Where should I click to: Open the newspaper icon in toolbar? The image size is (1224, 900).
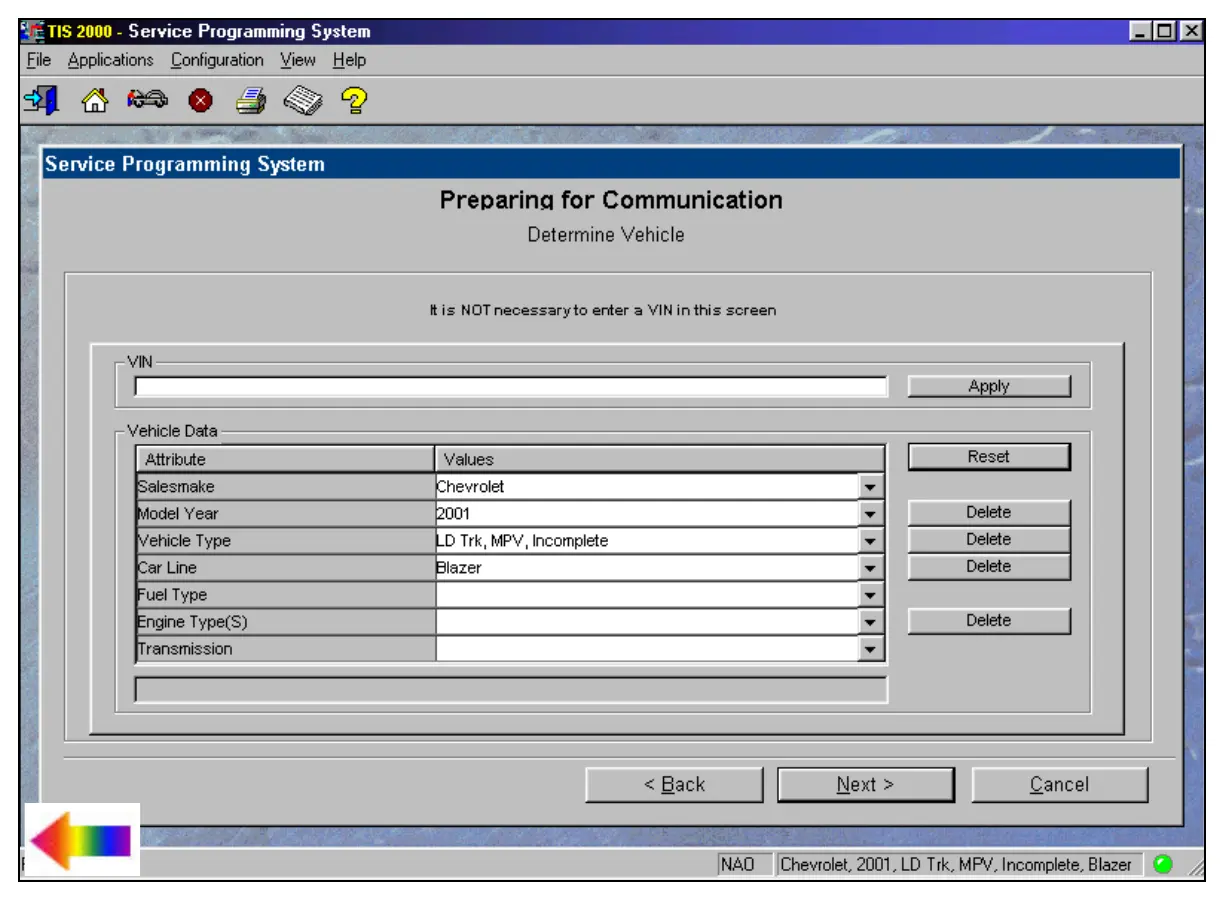coord(303,101)
